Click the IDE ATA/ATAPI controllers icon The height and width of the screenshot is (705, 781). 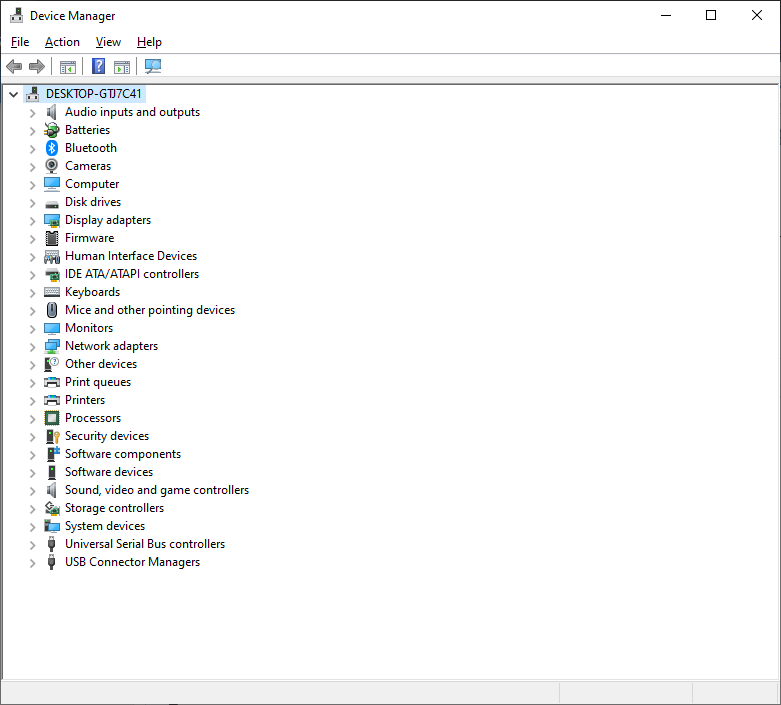coord(52,275)
